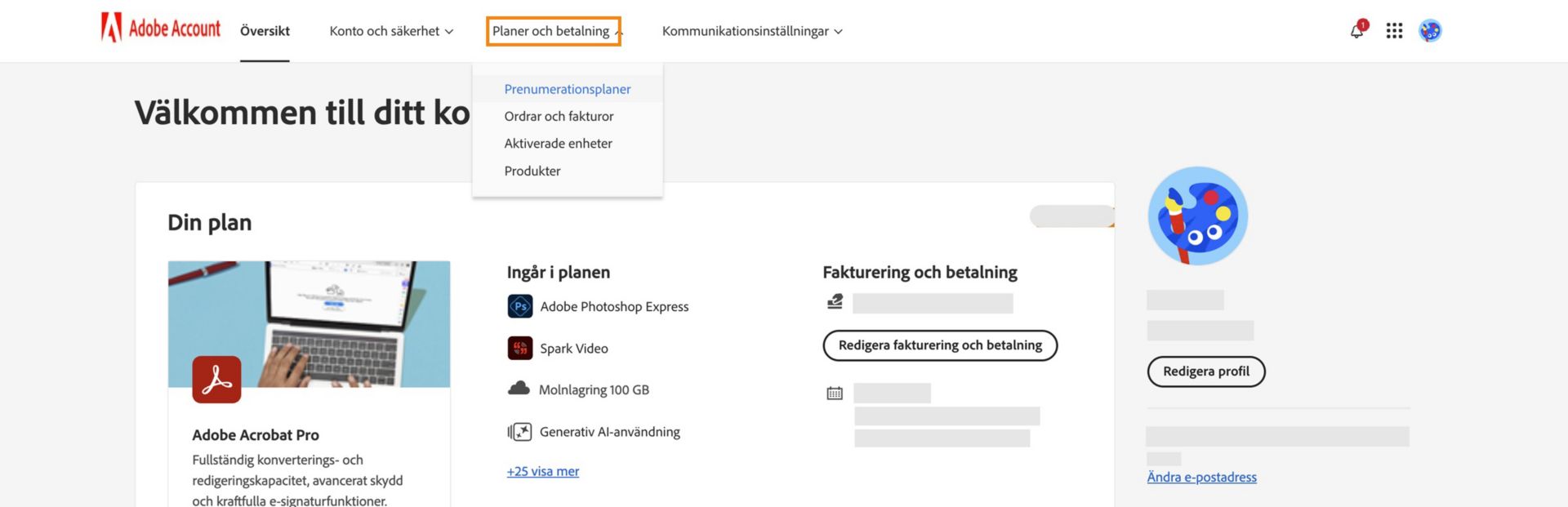The image size is (1568, 507).
Task: Click the Generativ AI-användning text
Action: pos(610,432)
